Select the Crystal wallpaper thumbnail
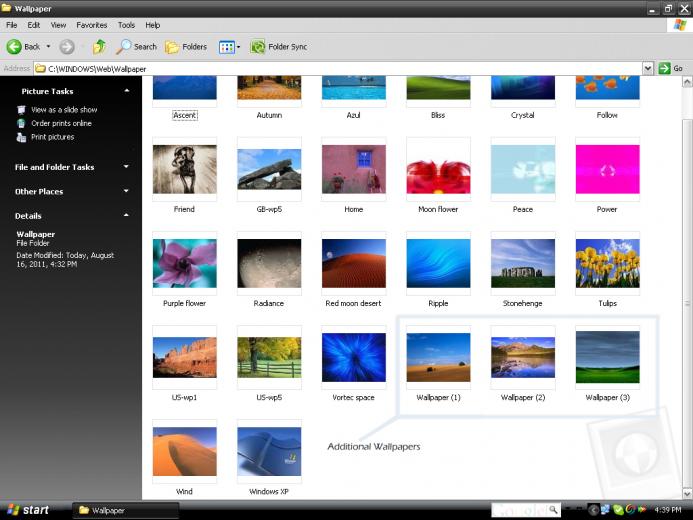The height and width of the screenshot is (520, 693). tap(523, 88)
